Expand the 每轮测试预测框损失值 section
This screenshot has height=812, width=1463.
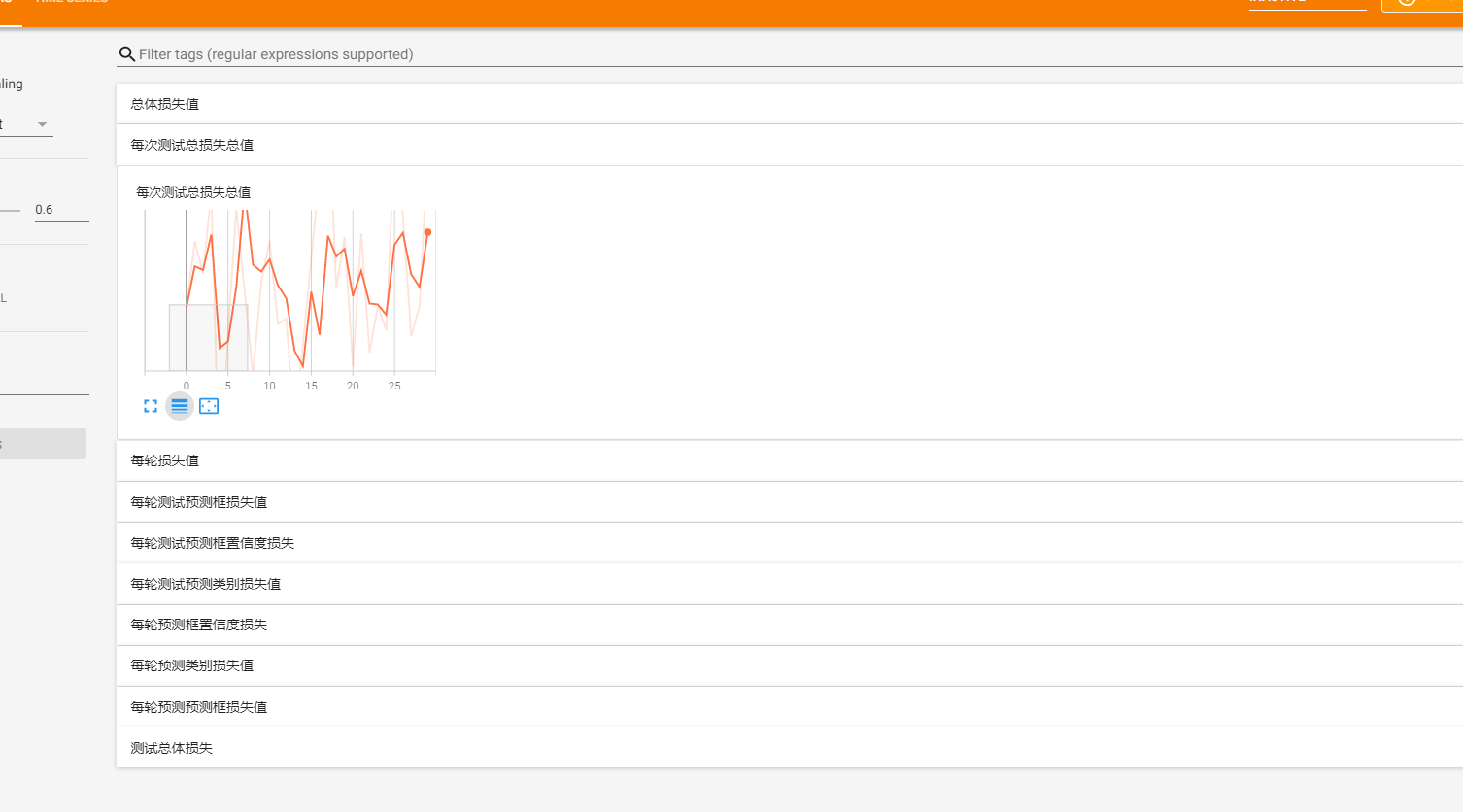click(x=790, y=502)
